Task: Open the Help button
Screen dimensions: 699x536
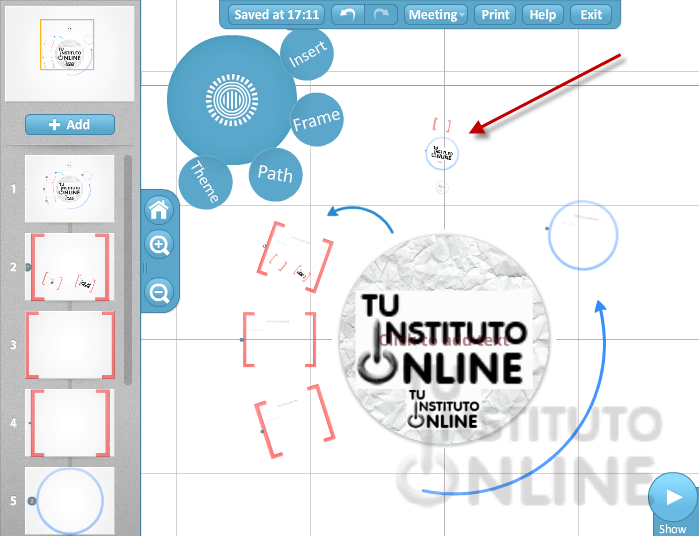Action: pyautogui.click(x=543, y=15)
